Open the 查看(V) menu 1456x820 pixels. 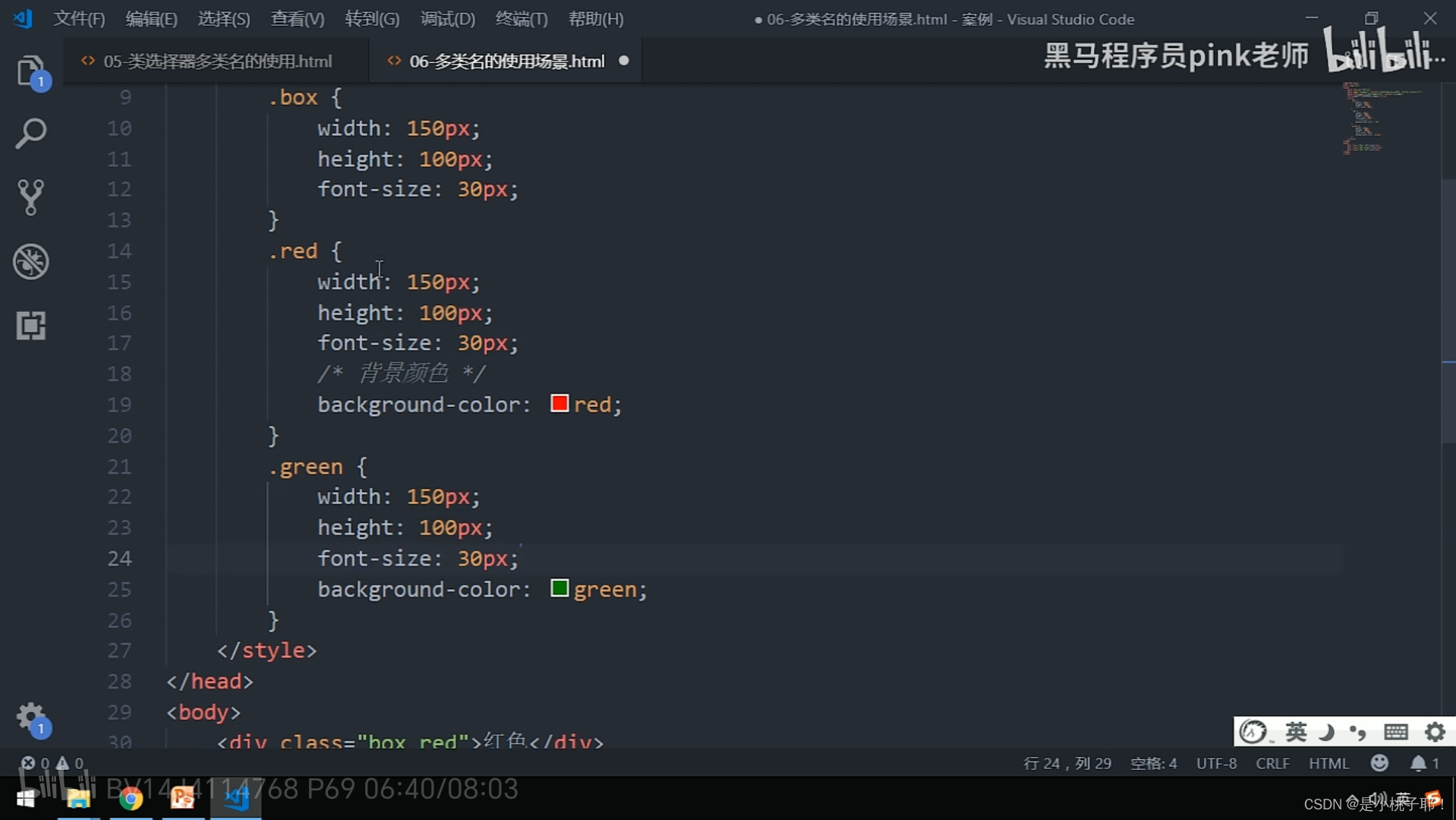click(298, 19)
